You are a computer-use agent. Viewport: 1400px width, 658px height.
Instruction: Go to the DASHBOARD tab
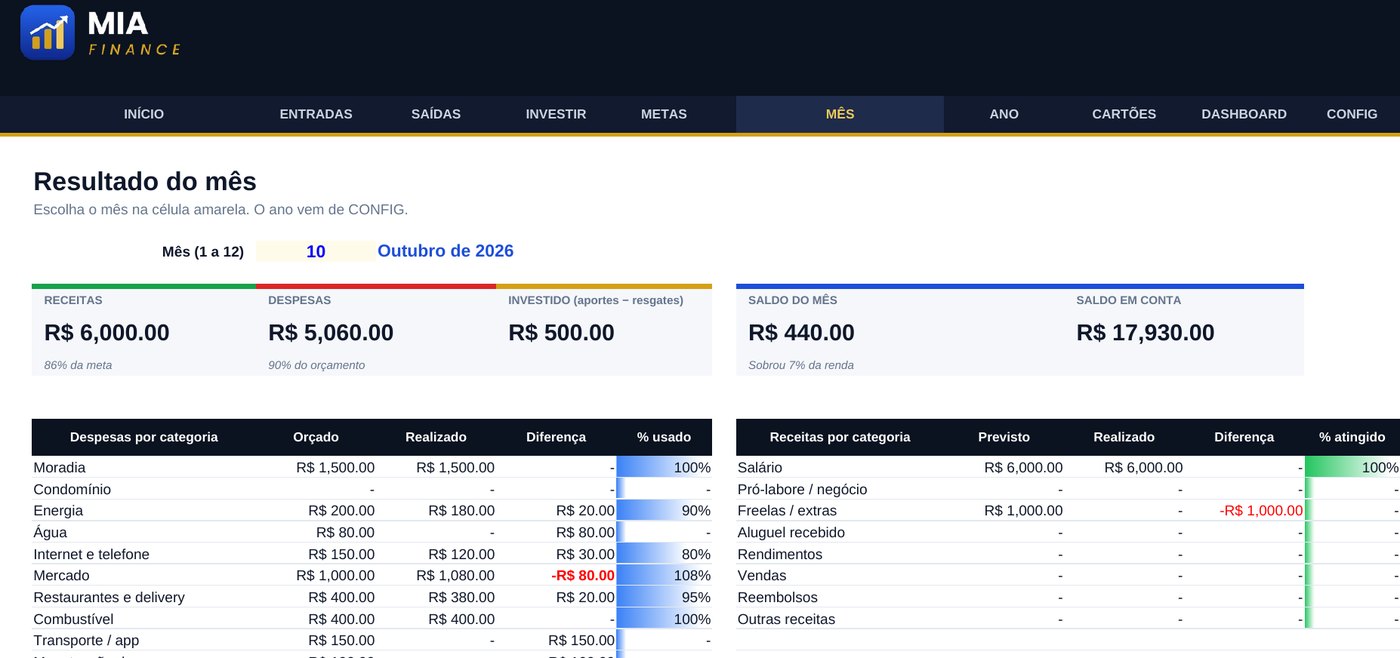(1244, 114)
